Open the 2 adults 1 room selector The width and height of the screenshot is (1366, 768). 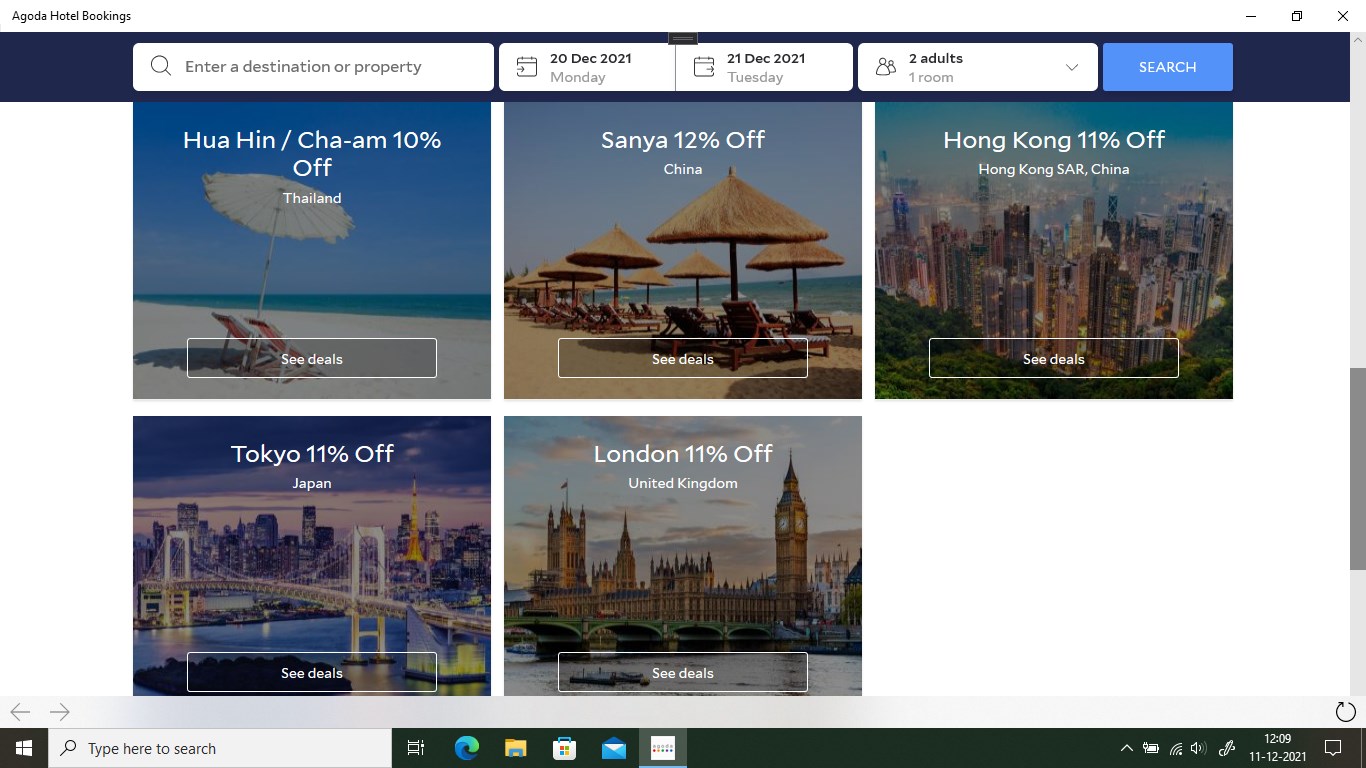[x=977, y=67]
